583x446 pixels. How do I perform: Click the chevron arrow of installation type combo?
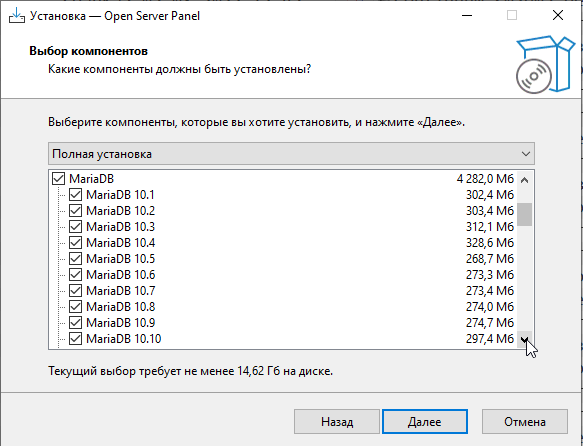[x=525, y=154]
